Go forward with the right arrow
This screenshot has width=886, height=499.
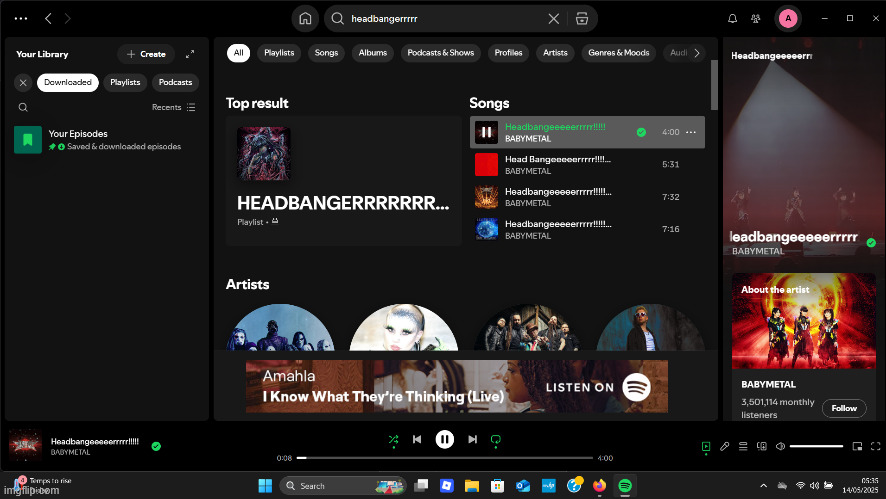[x=67, y=19]
